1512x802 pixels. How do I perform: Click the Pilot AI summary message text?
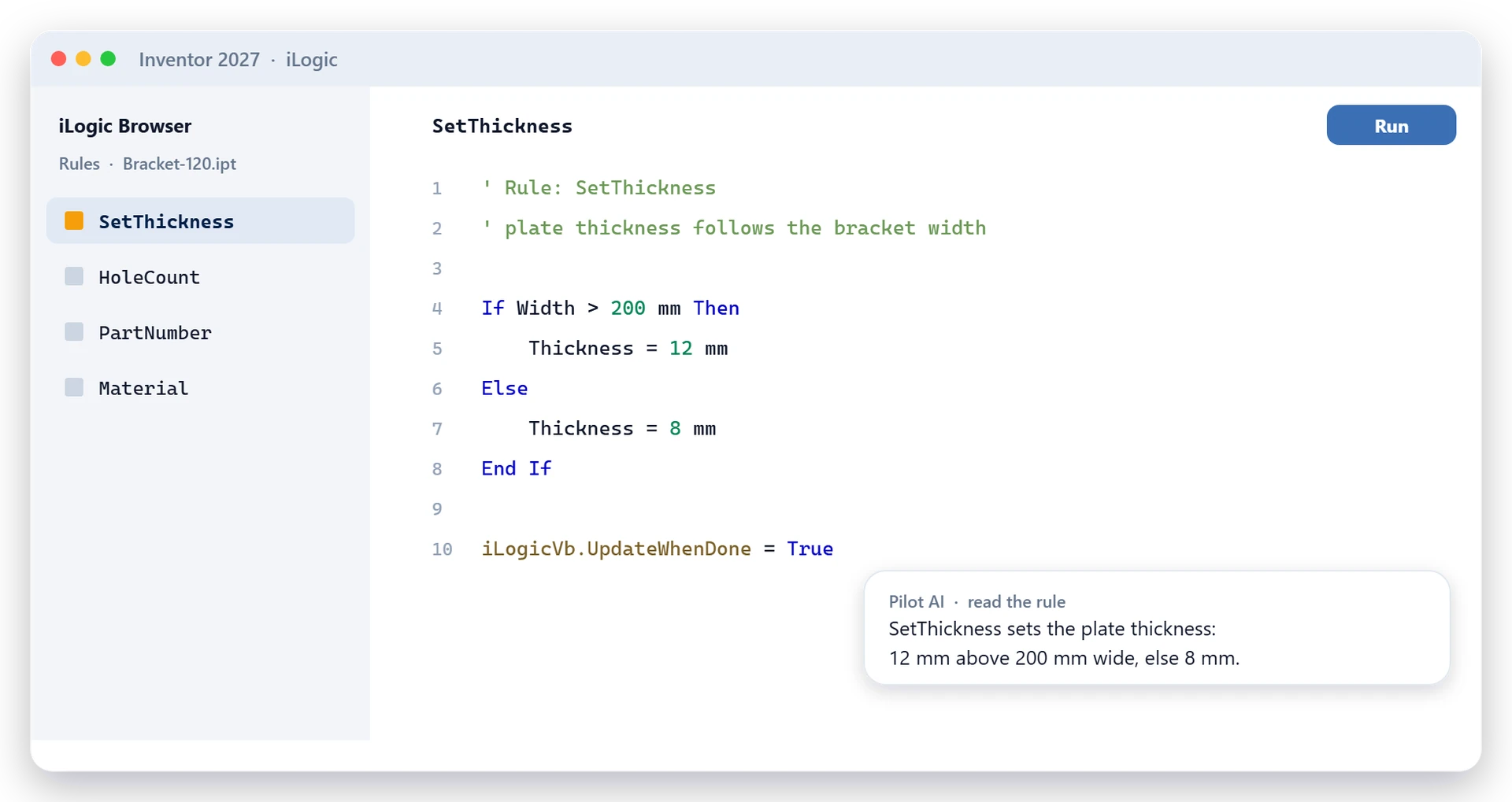click(1064, 643)
